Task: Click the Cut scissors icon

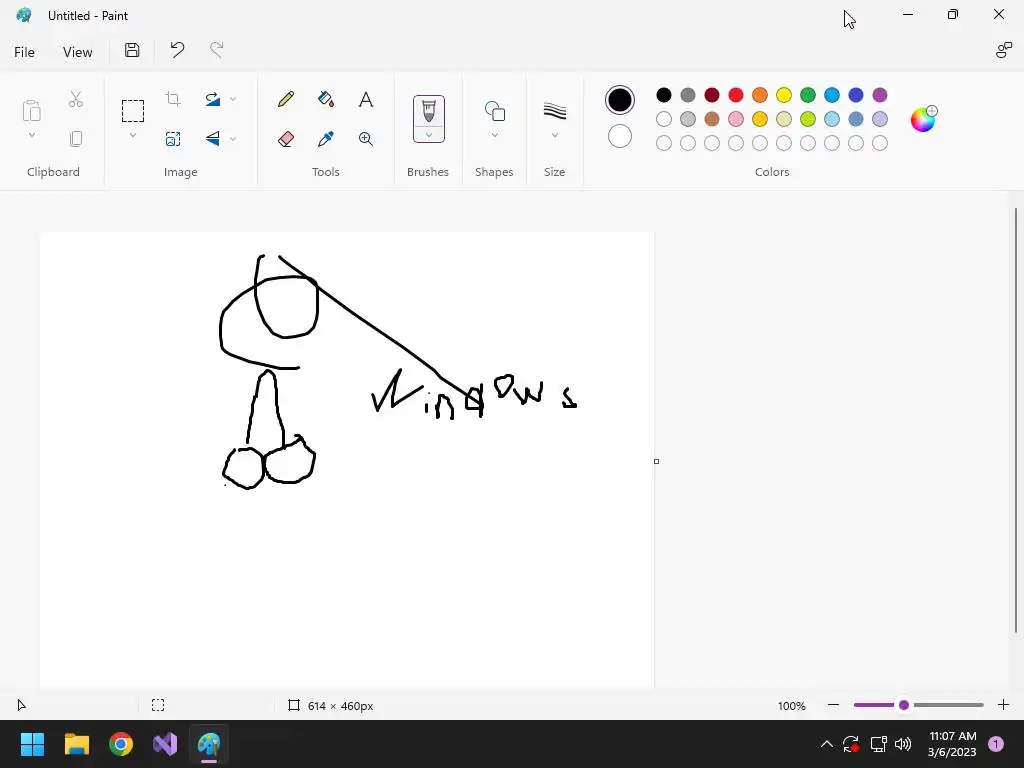Action: (76, 99)
